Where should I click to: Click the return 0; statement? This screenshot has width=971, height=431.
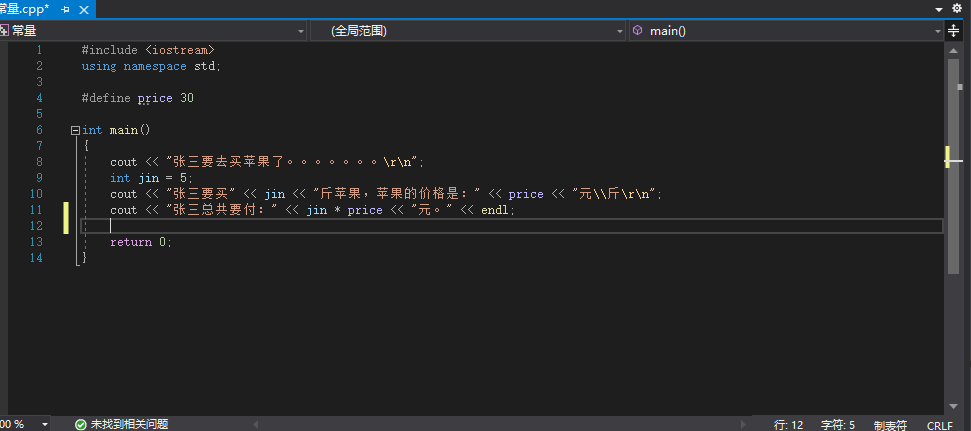pyautogui.click(x=141, y=242)
